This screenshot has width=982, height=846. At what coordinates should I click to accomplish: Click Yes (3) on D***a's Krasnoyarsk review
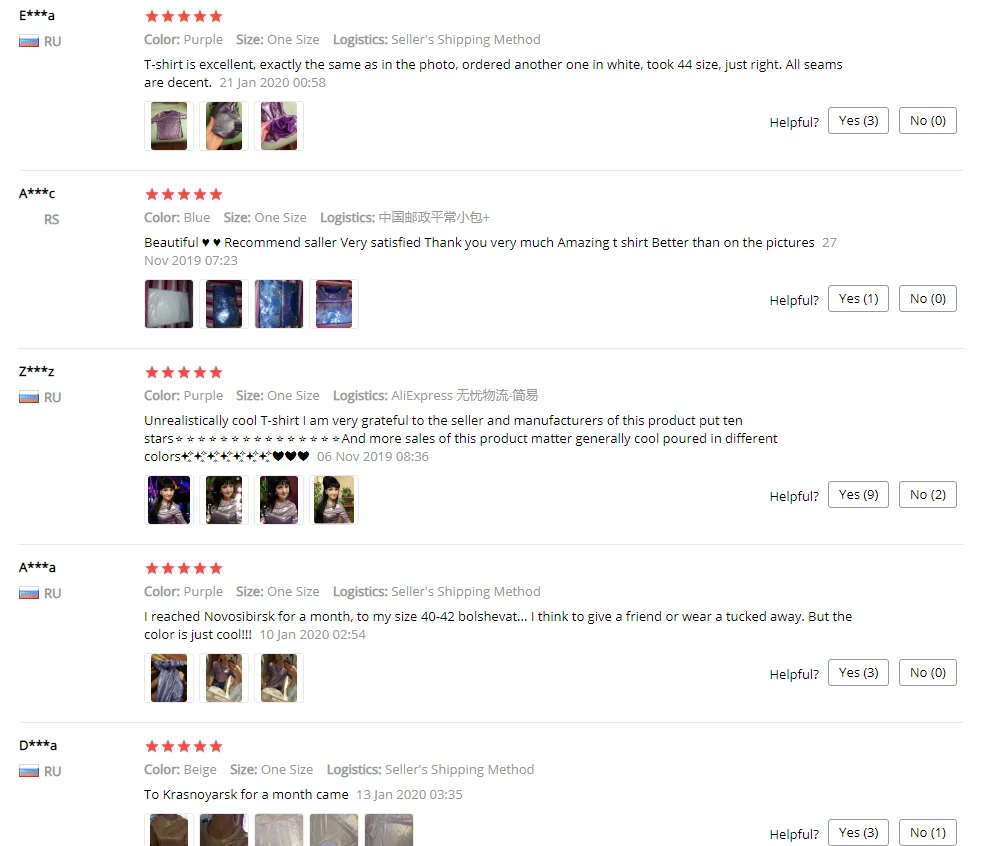coord(858,832)
